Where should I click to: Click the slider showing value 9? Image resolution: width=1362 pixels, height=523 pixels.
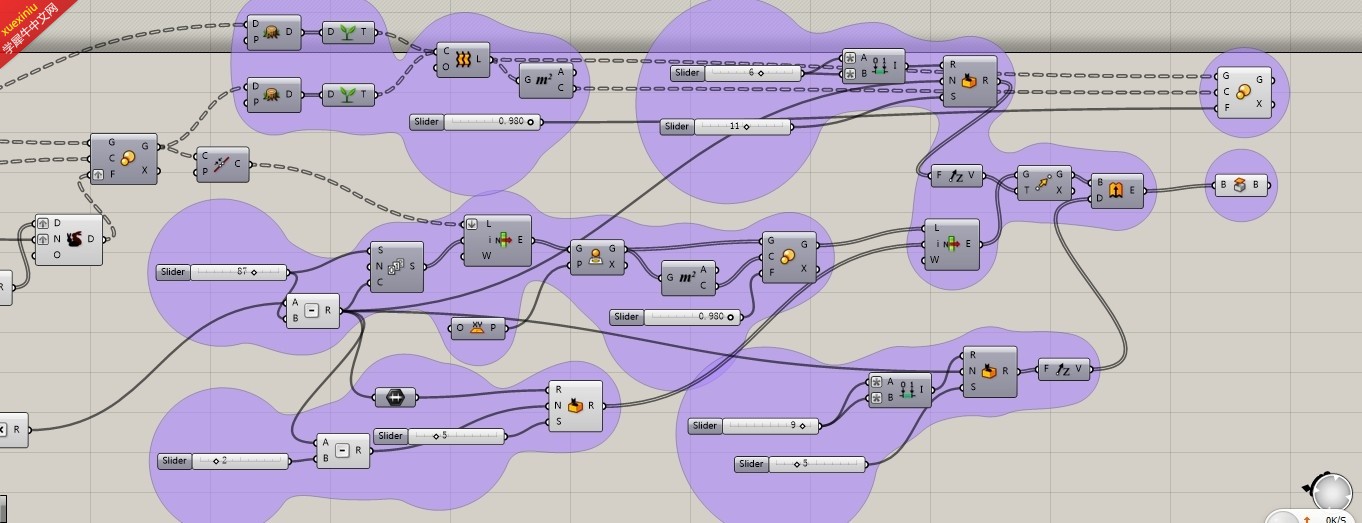pos(754,426)
